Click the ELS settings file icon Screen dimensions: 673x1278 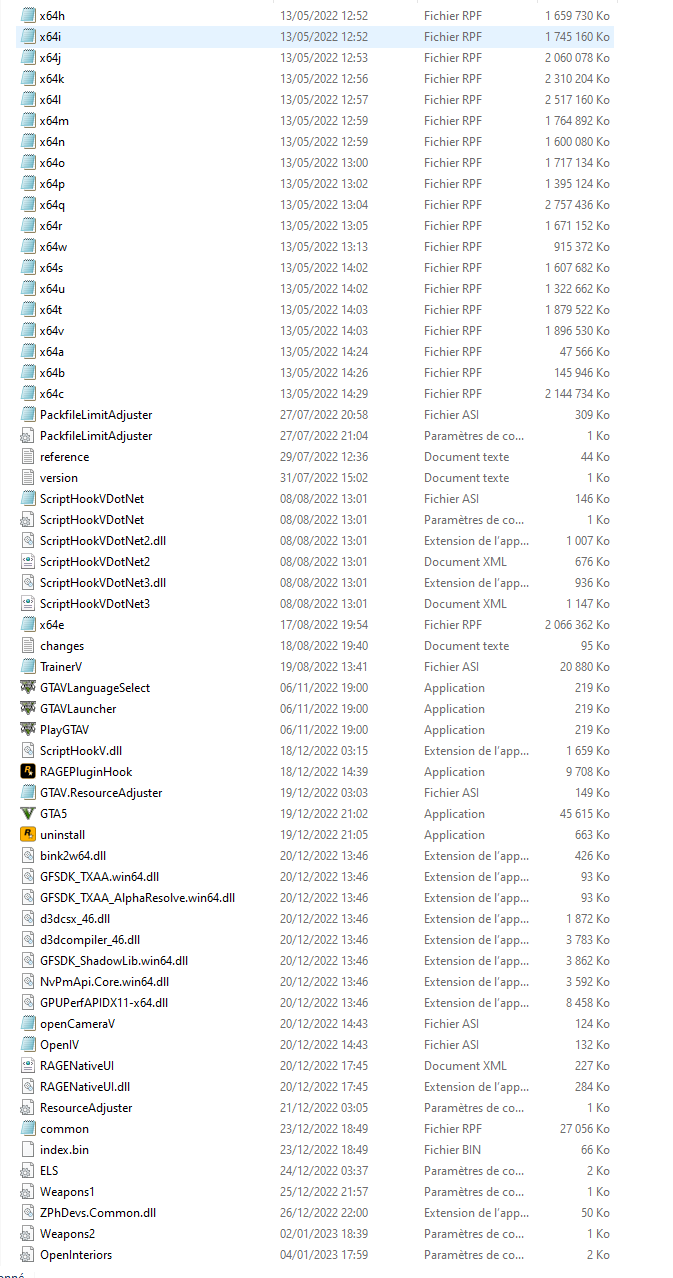(28, 1170)
